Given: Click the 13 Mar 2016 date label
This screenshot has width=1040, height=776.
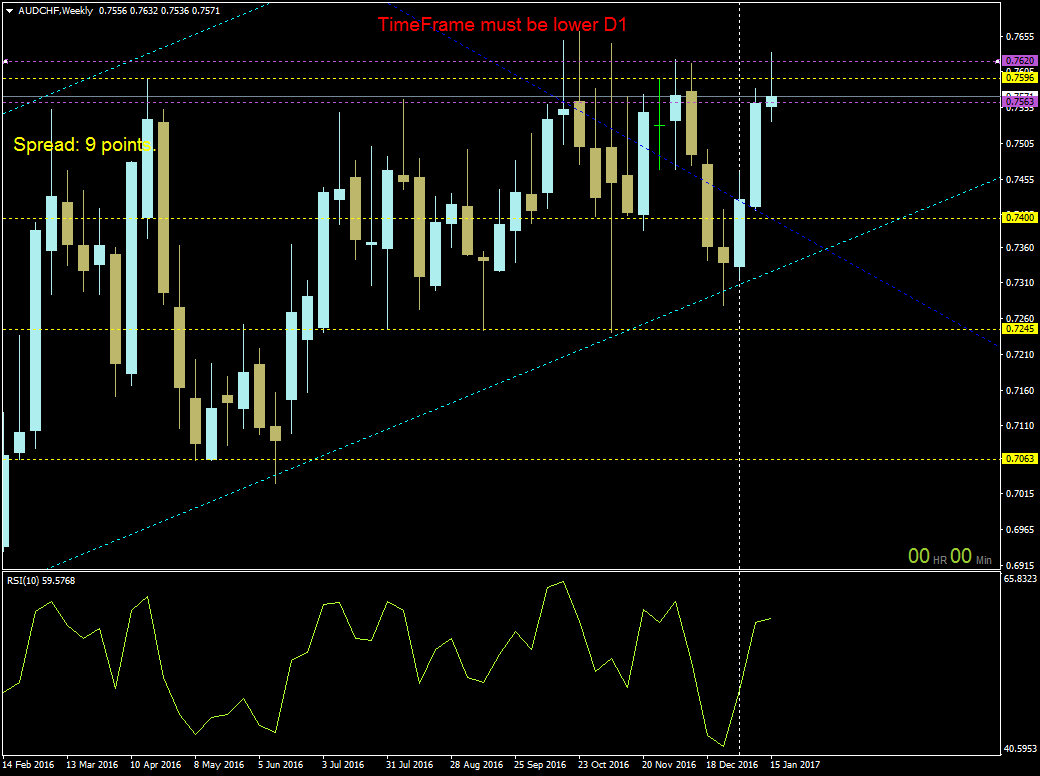Looking at the screenshot, I should point(92,765).
